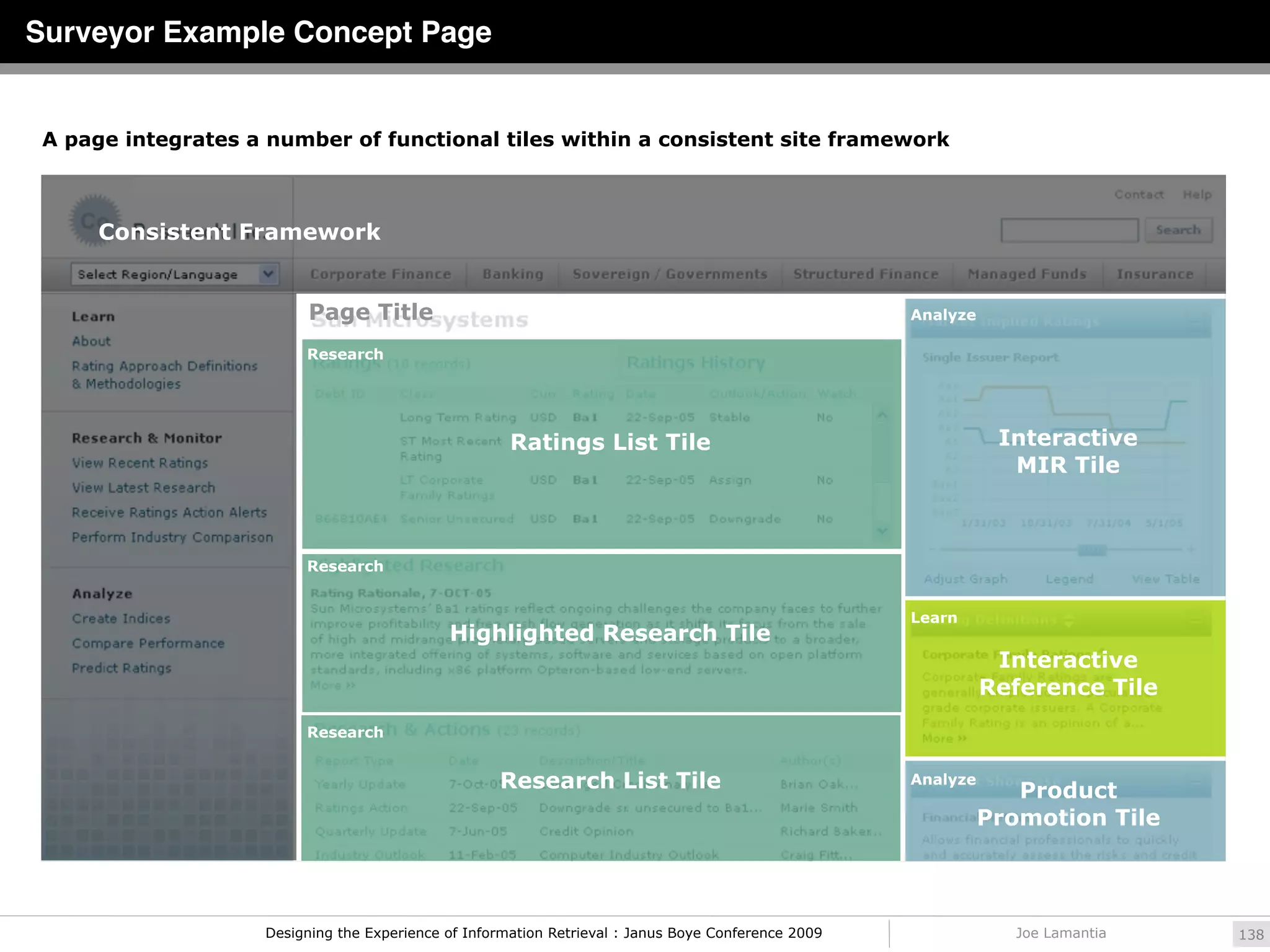Click the Single Issuer Report label
The height and width of the screenshot is (952, 1270).
coord(990,358)
